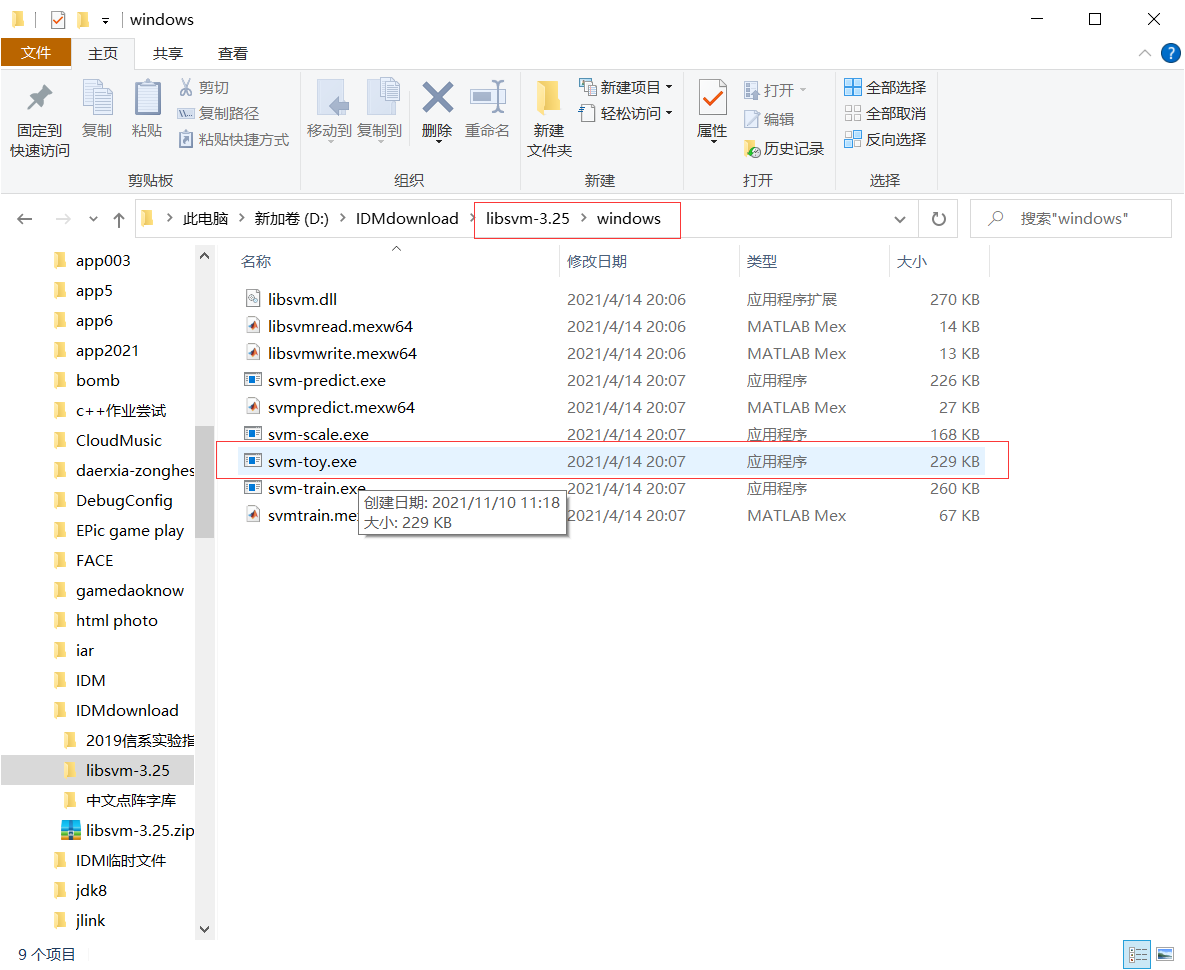Click Select all (全部选择)
The height and width of the screenshot is (970, 1185).
point(885,88)
